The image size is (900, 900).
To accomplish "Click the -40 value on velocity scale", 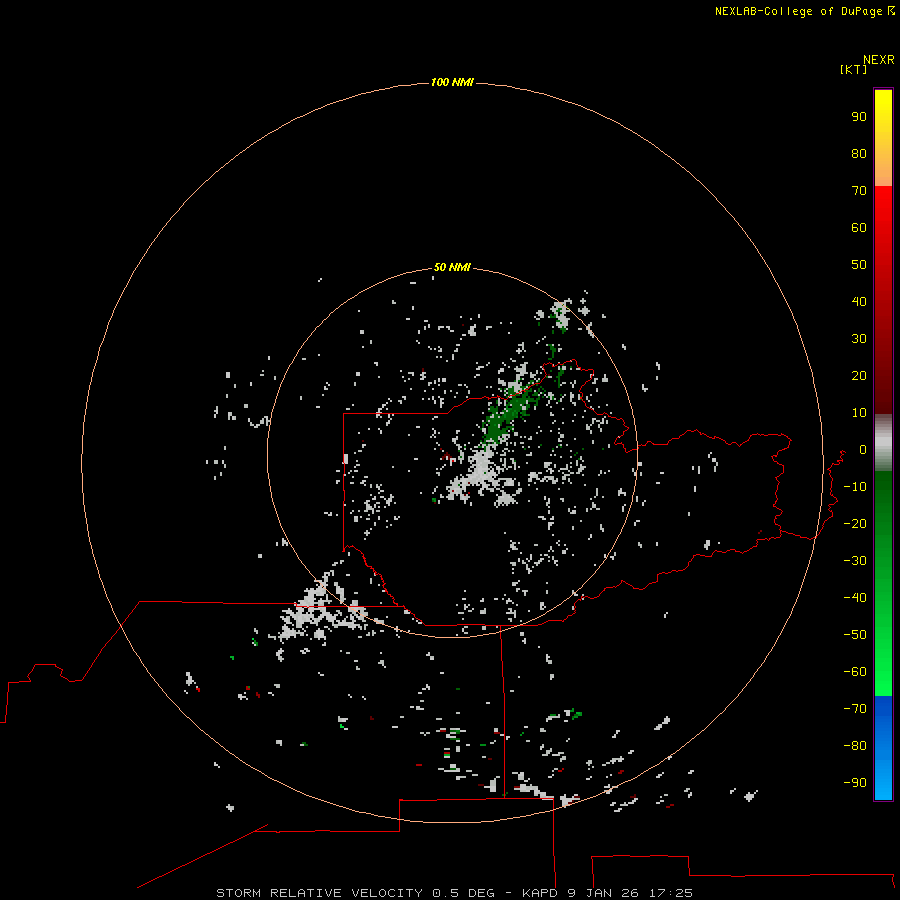I will [x=855, y=598].
